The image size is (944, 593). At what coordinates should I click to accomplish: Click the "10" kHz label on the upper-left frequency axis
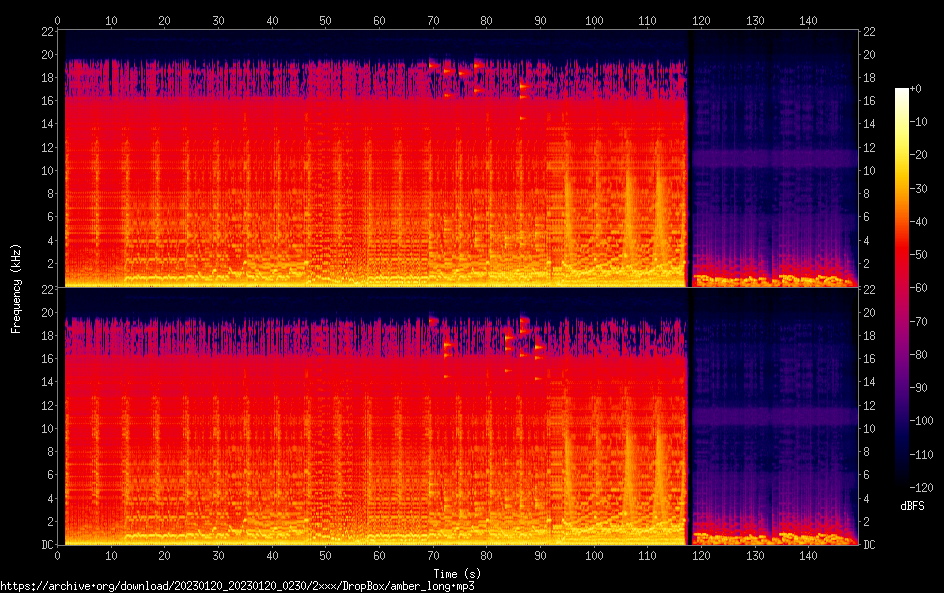pyautogui.click(x=46, y=170)
